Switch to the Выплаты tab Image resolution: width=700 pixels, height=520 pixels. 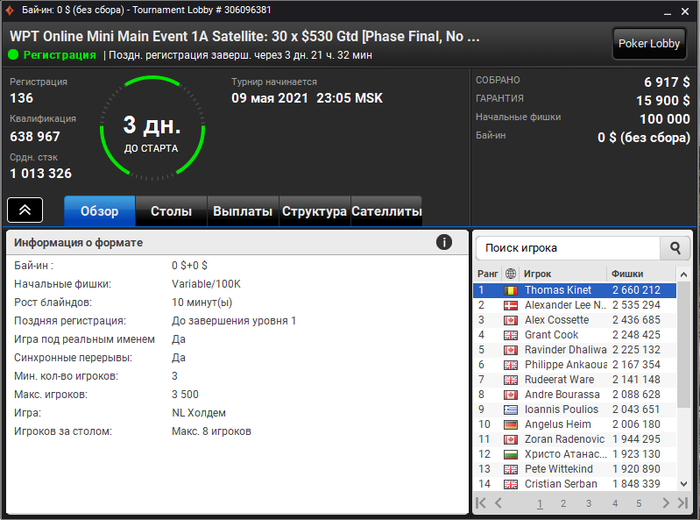tap(243, 211)
